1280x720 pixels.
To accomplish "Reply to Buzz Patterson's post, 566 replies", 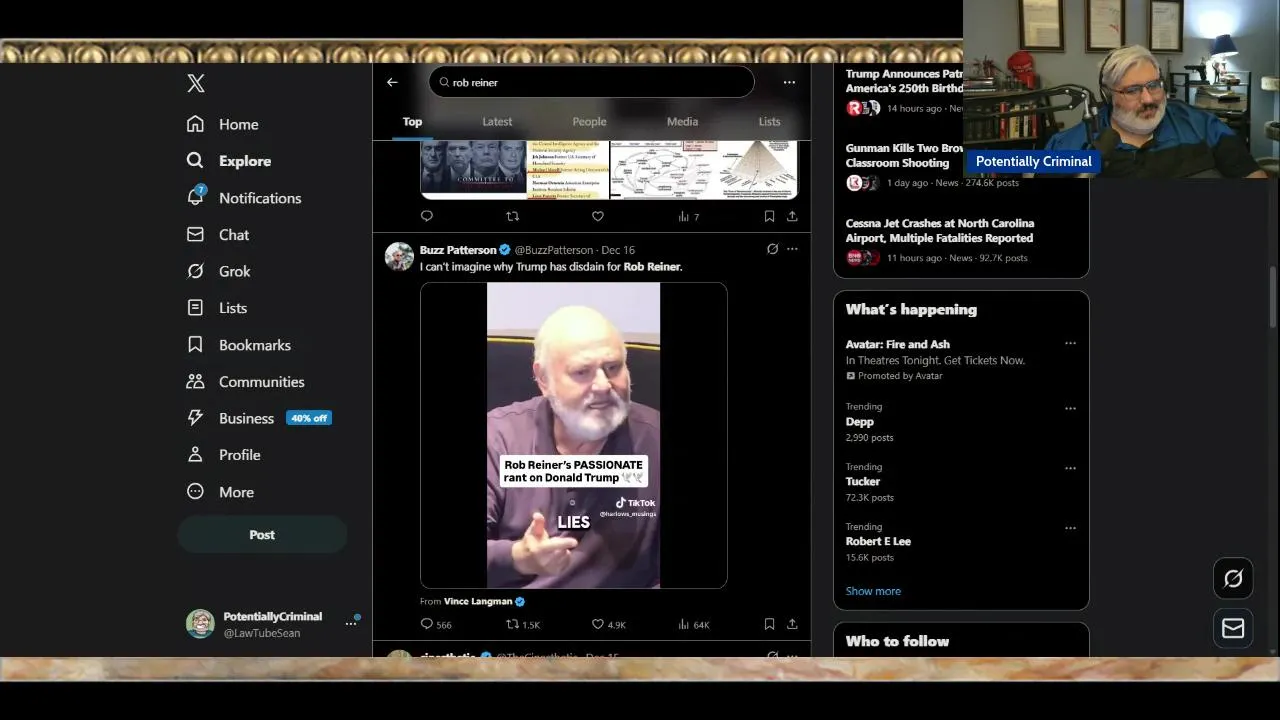I will 436,624.
